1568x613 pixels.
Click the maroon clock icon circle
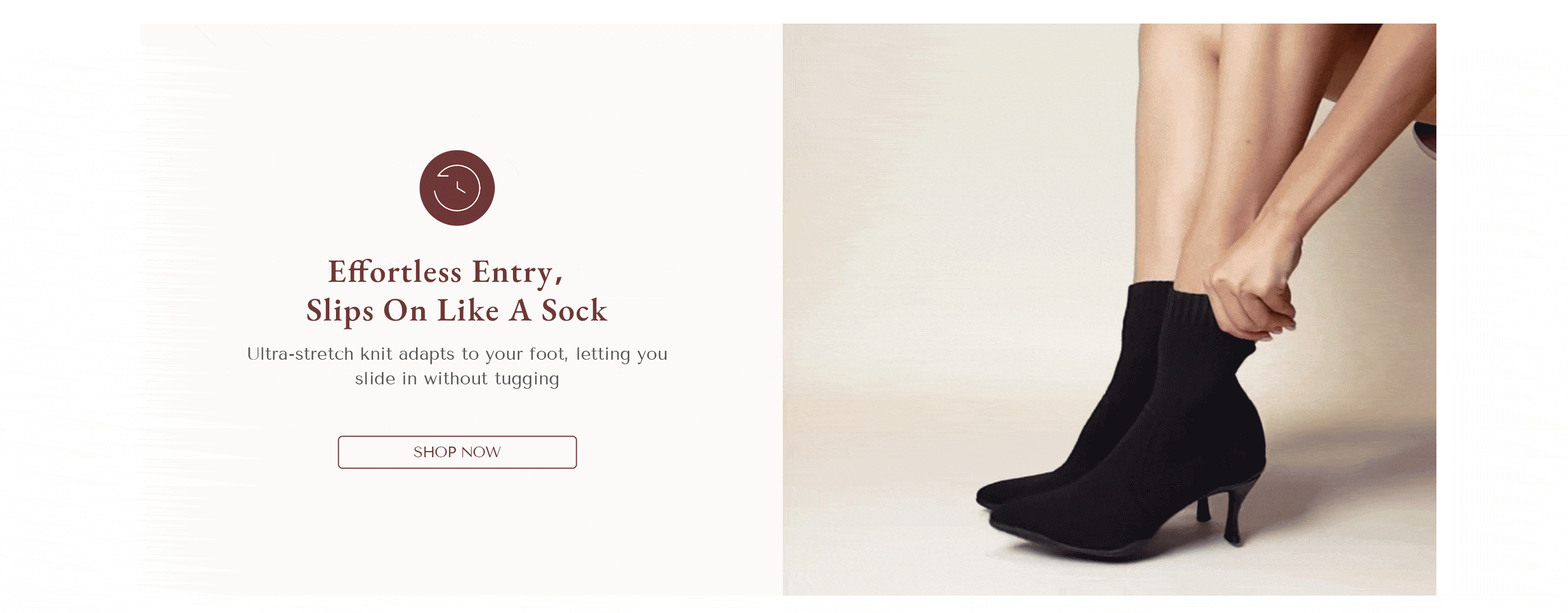(x=456, y=188)
